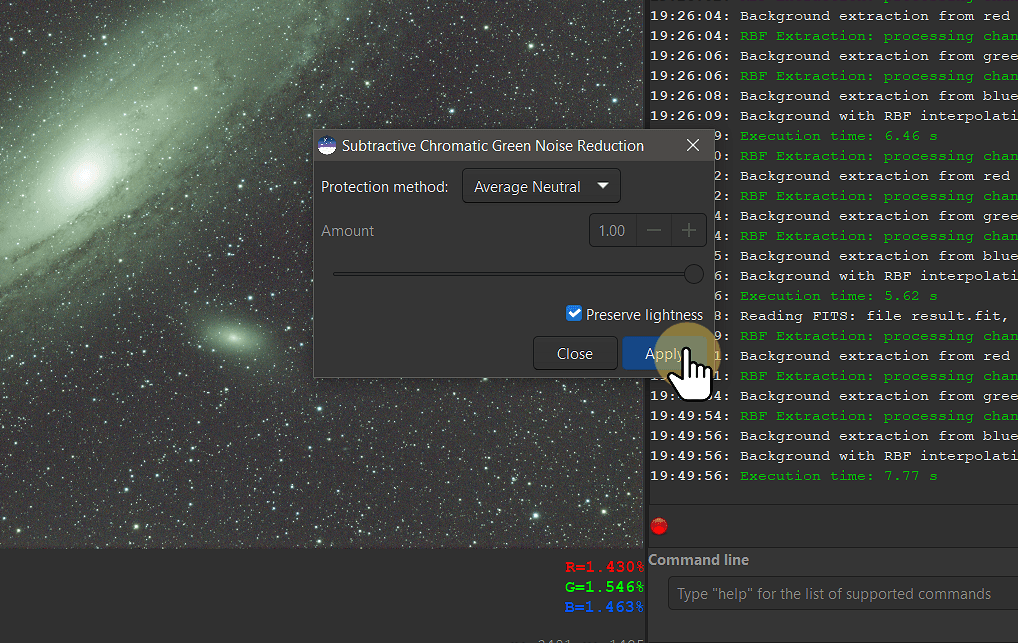Click the Siril icon in the dialog title bar
The image size is (1018, 643).
(326, 146)
